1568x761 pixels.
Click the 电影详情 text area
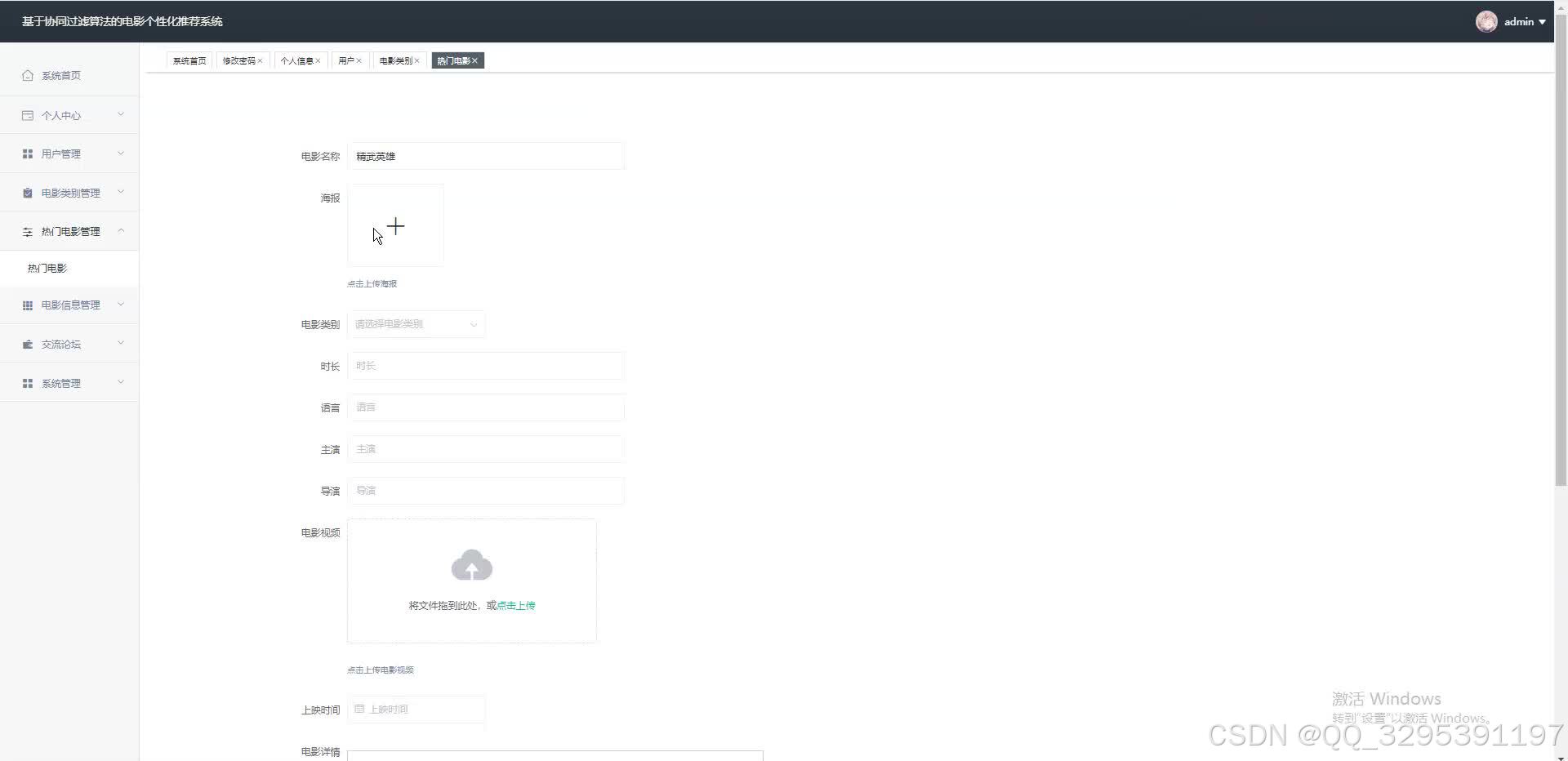coord(555,755)
